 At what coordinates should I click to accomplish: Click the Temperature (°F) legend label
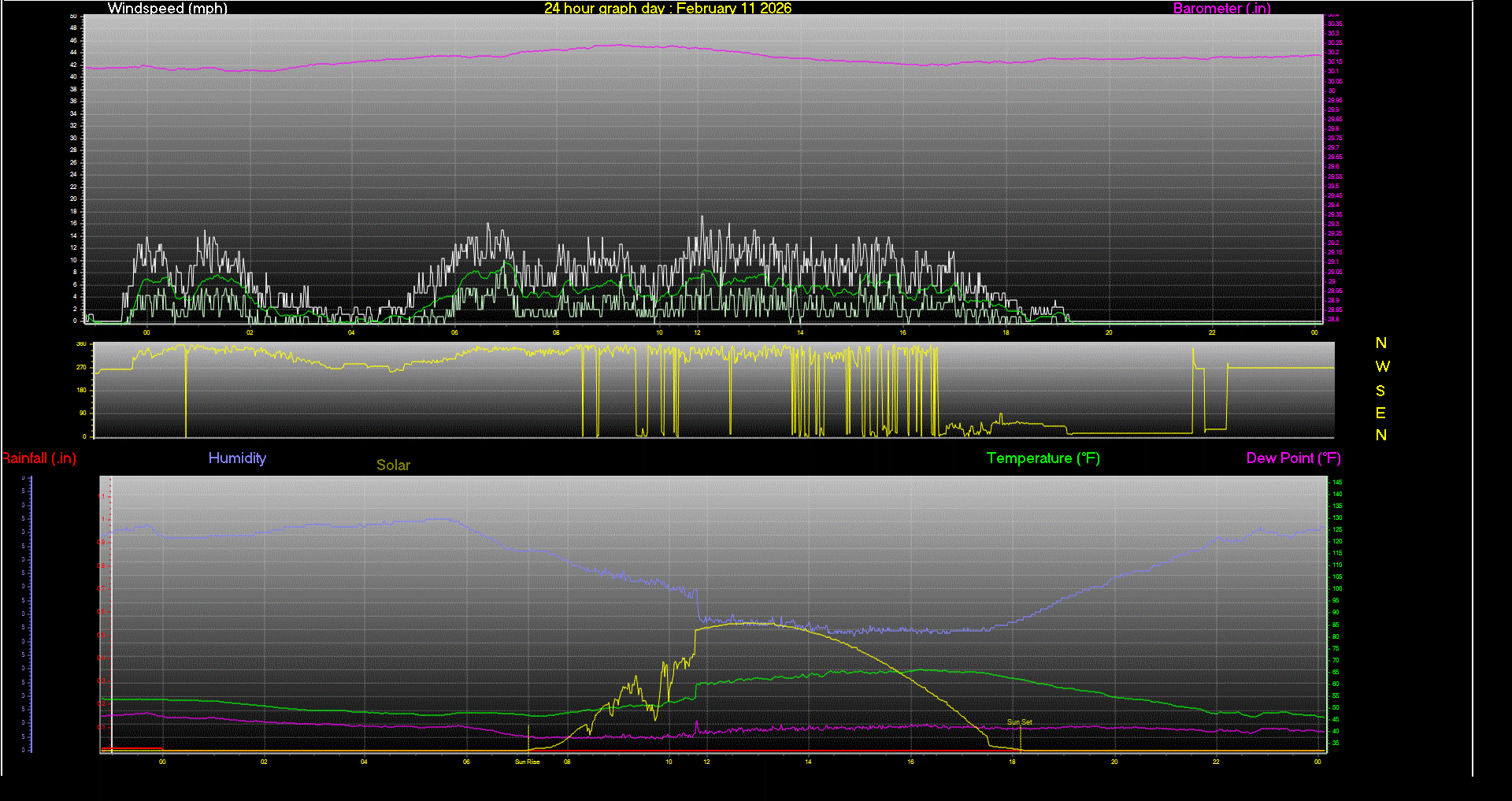[1043, 458]
